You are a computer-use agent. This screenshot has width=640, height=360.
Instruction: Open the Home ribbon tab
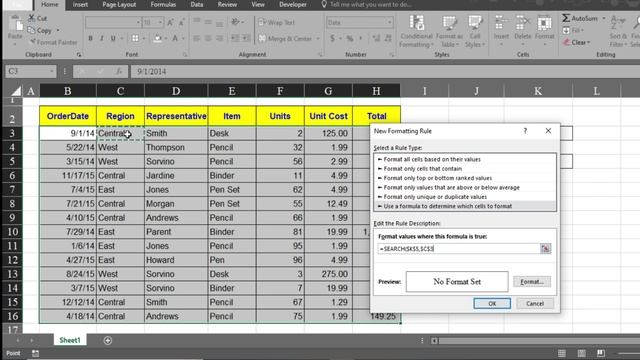(49, 4)
